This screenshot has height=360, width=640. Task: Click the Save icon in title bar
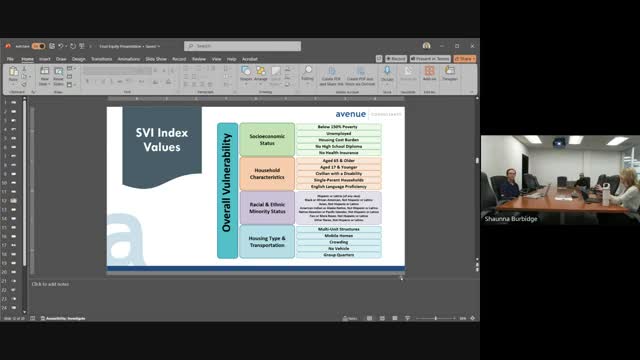[x=52, y=46]
